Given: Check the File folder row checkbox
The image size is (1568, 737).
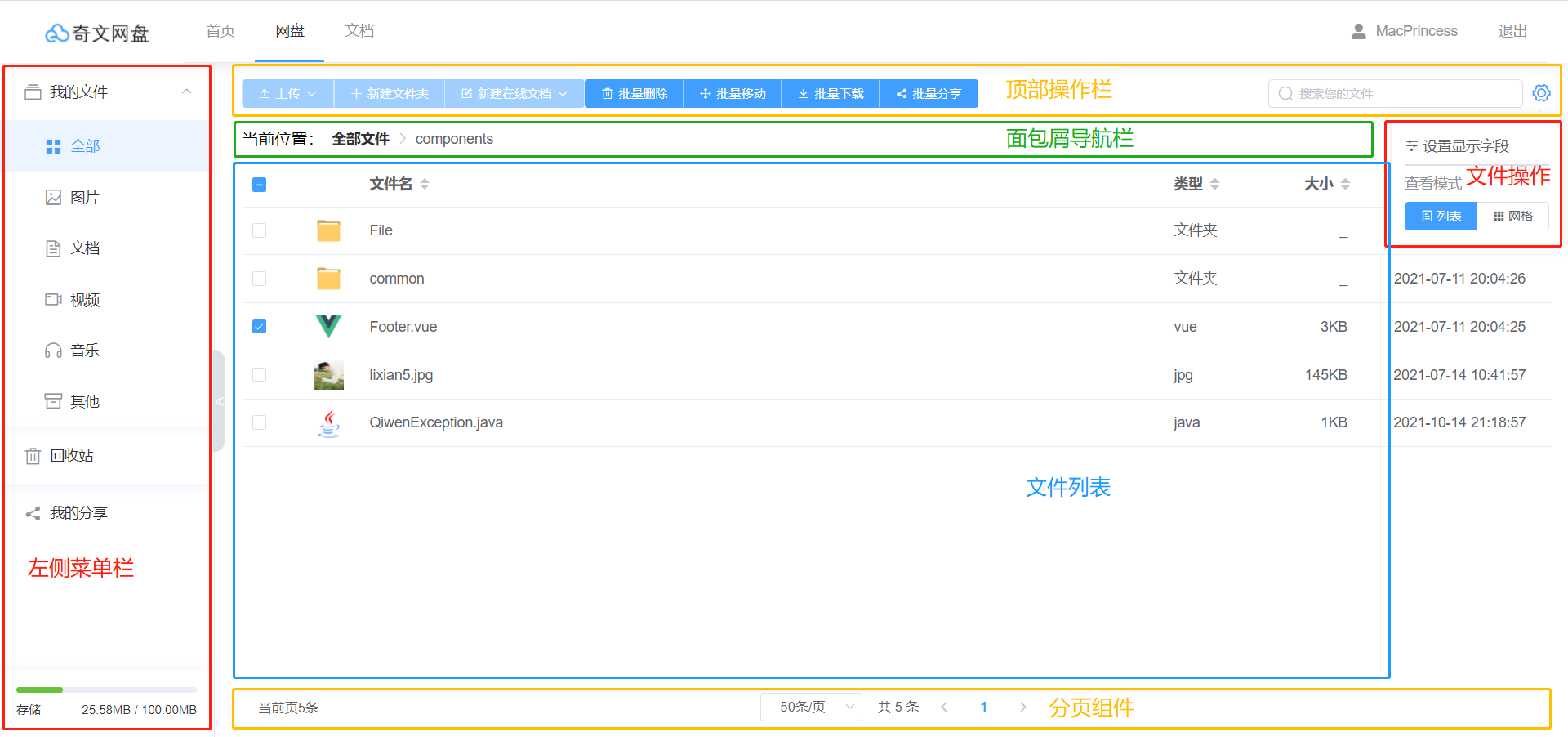Looking at the screenshot, I should (259, 230).
